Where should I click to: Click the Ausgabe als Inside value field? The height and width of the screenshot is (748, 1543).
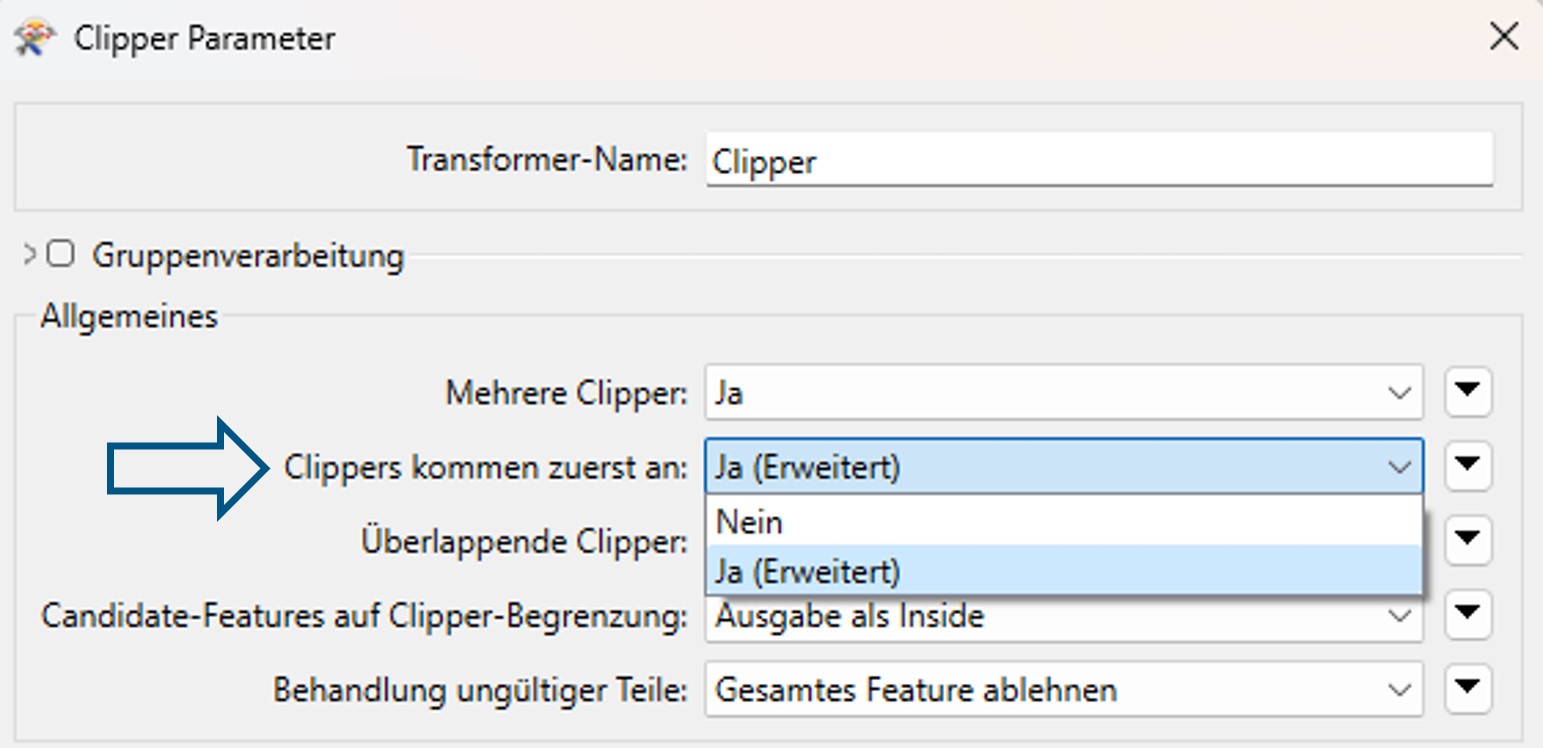coord(1000,615)
